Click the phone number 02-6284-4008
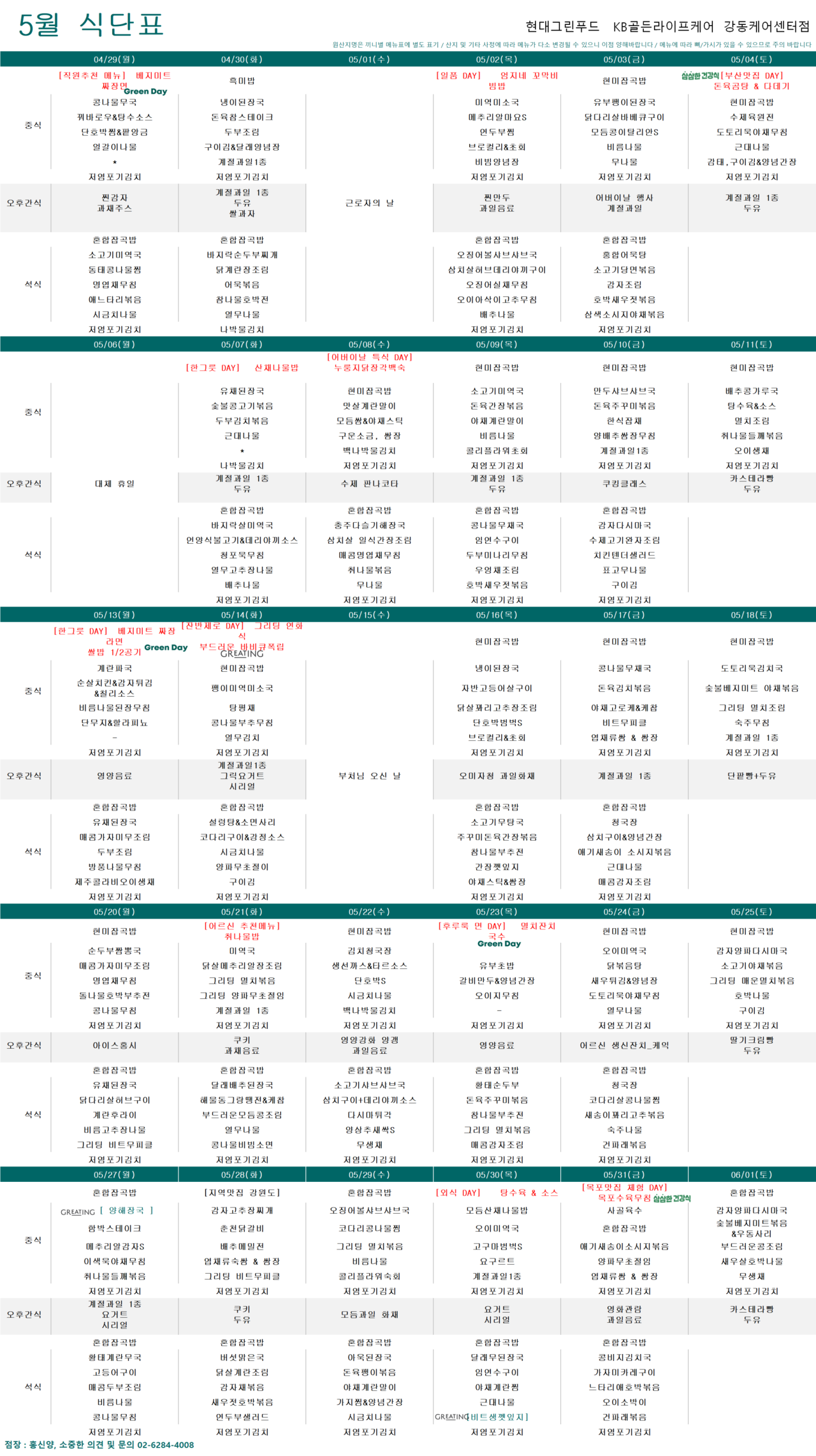816x1456 pixels. (x=166, y=1445)
